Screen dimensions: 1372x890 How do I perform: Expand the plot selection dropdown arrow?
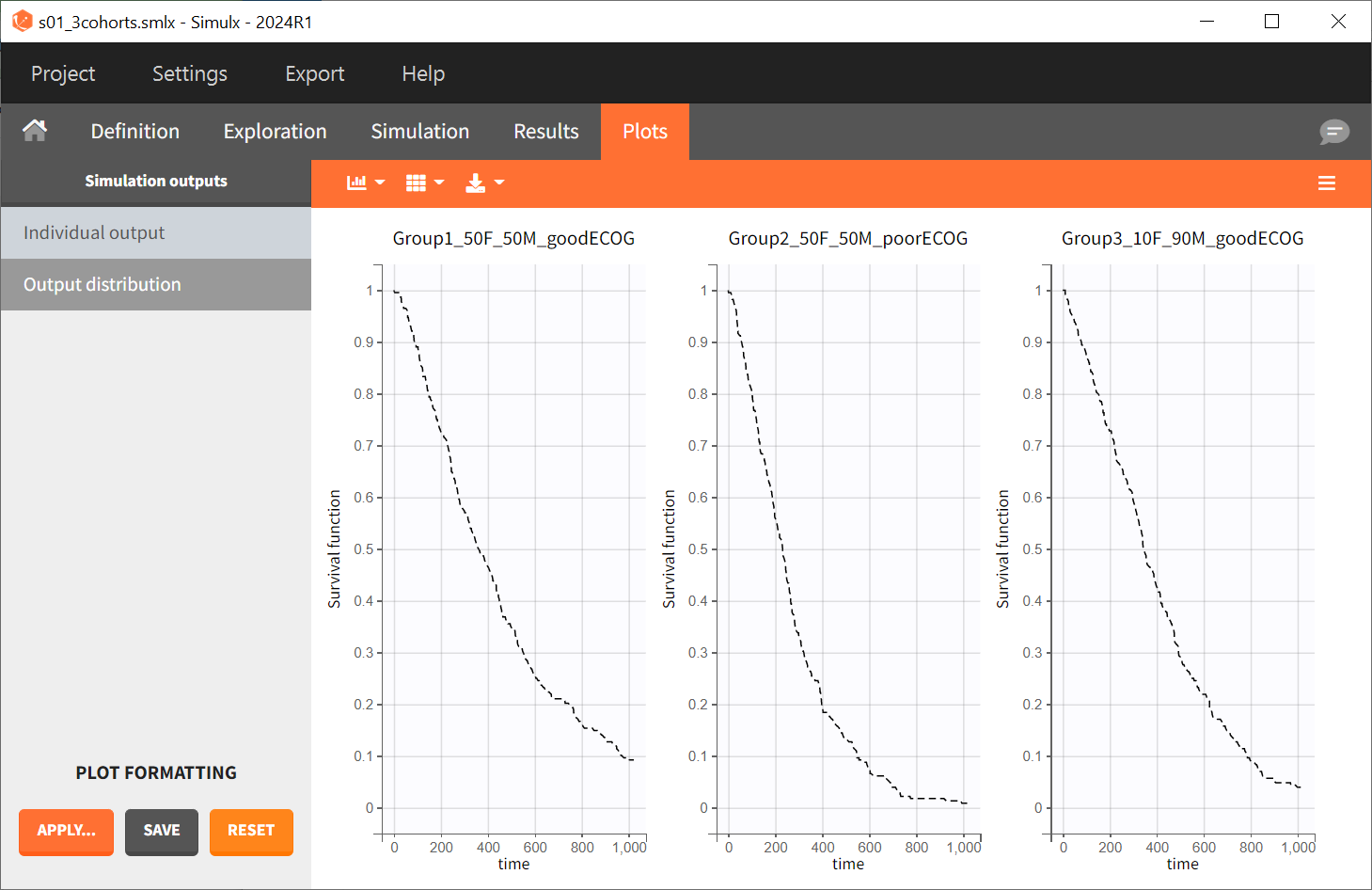[x=380, y=183]
